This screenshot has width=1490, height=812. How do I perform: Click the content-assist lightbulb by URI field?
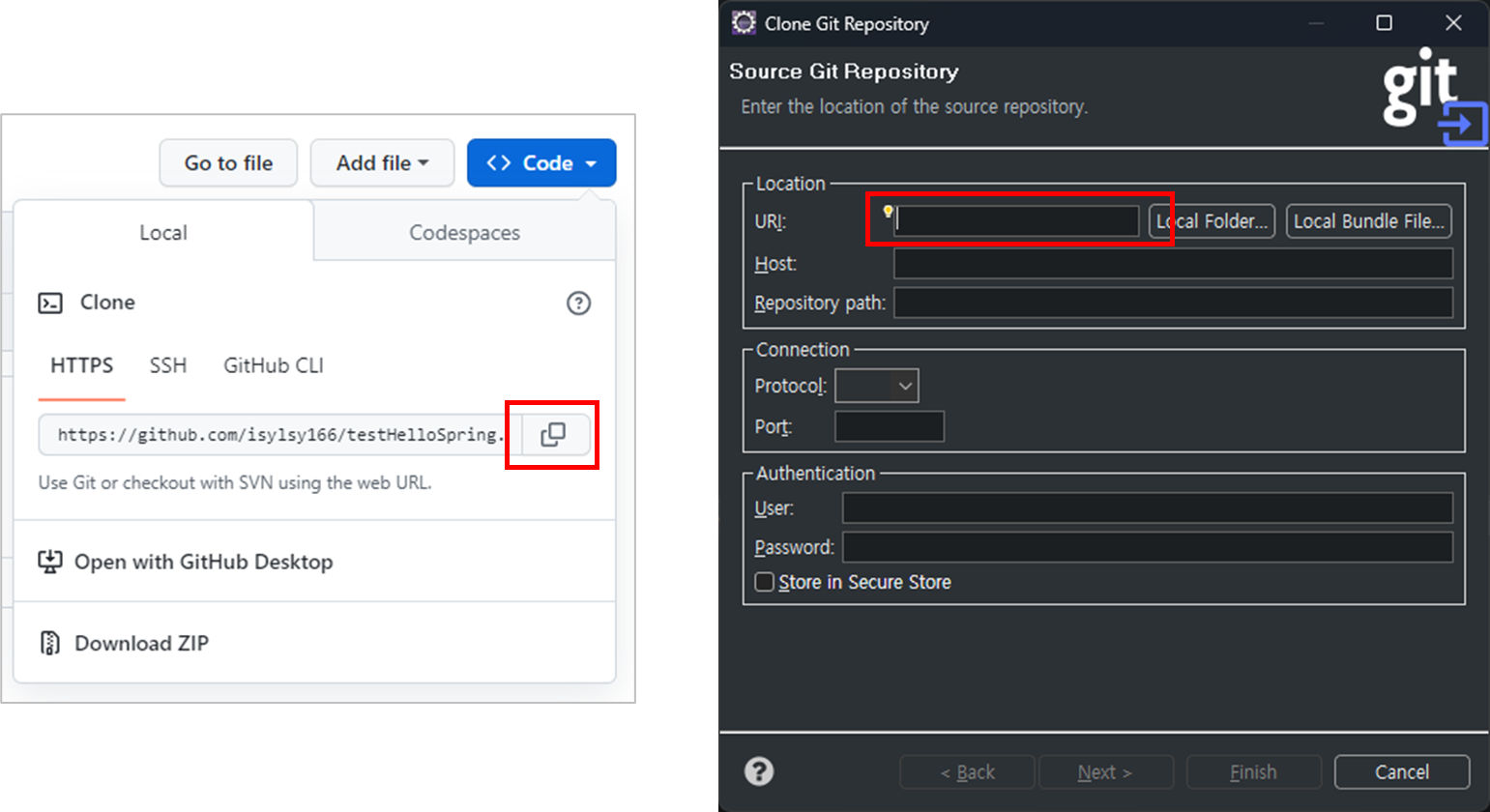pyautogui.click(x=888, y=212)
